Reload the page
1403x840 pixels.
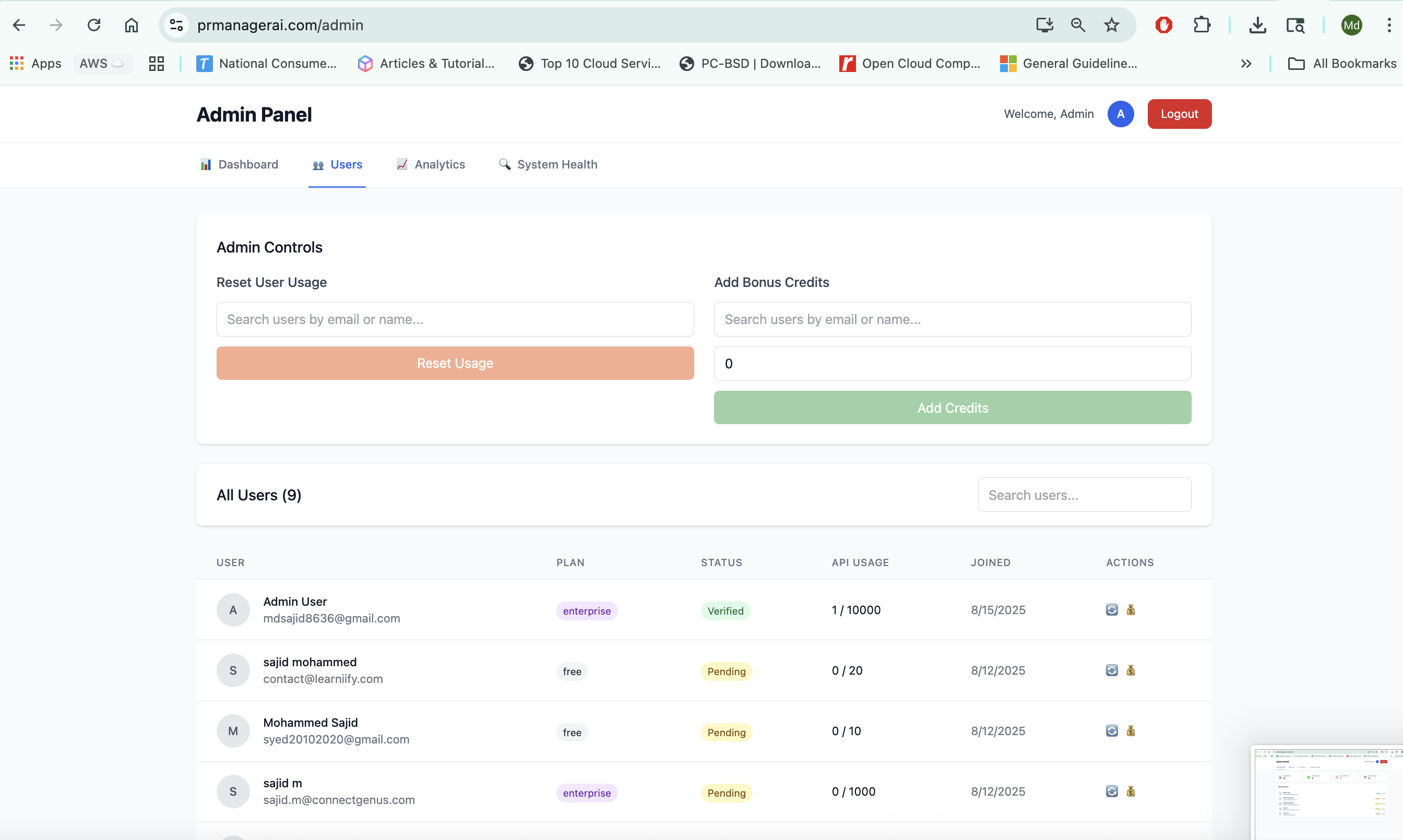point(94,25)
